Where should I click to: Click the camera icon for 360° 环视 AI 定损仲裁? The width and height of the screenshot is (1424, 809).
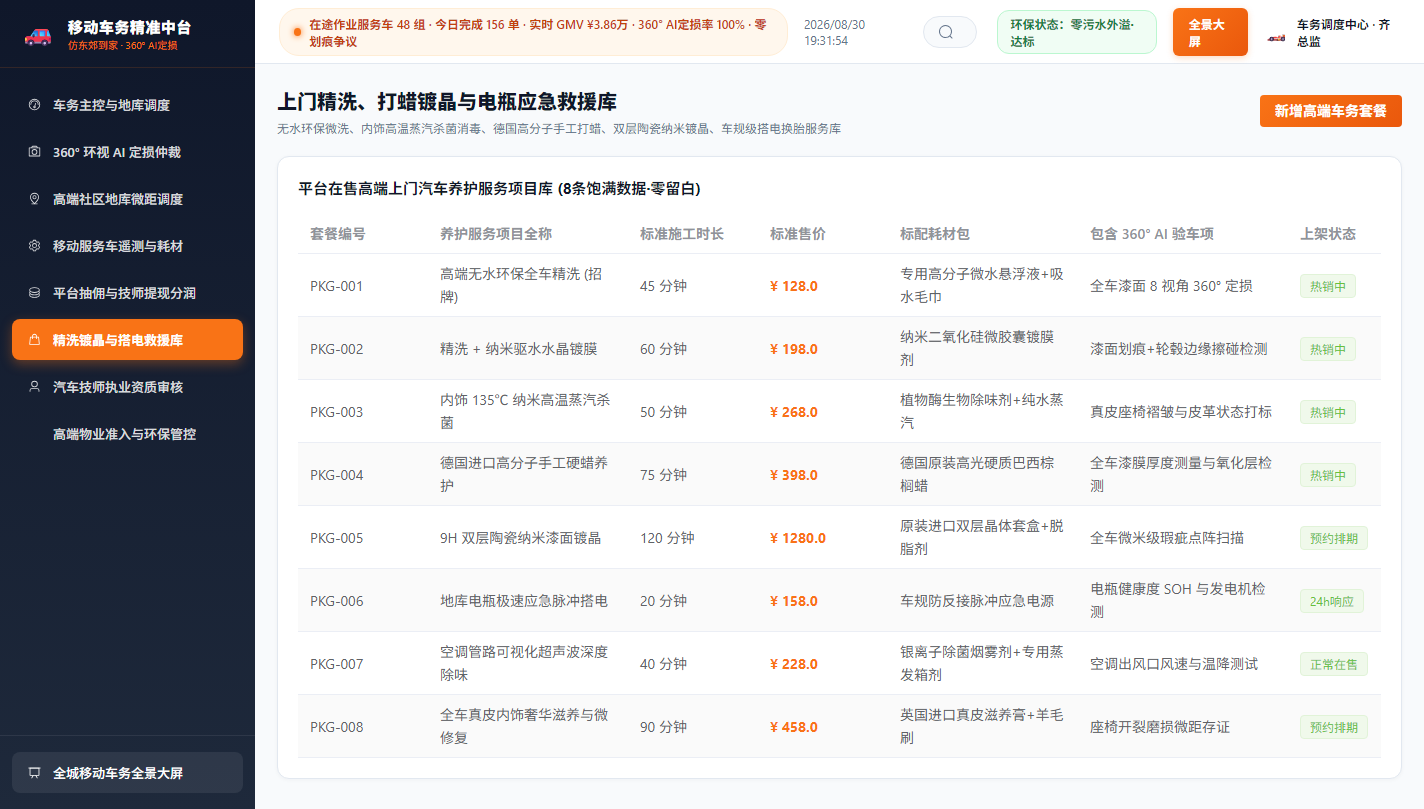coord(34,152)
